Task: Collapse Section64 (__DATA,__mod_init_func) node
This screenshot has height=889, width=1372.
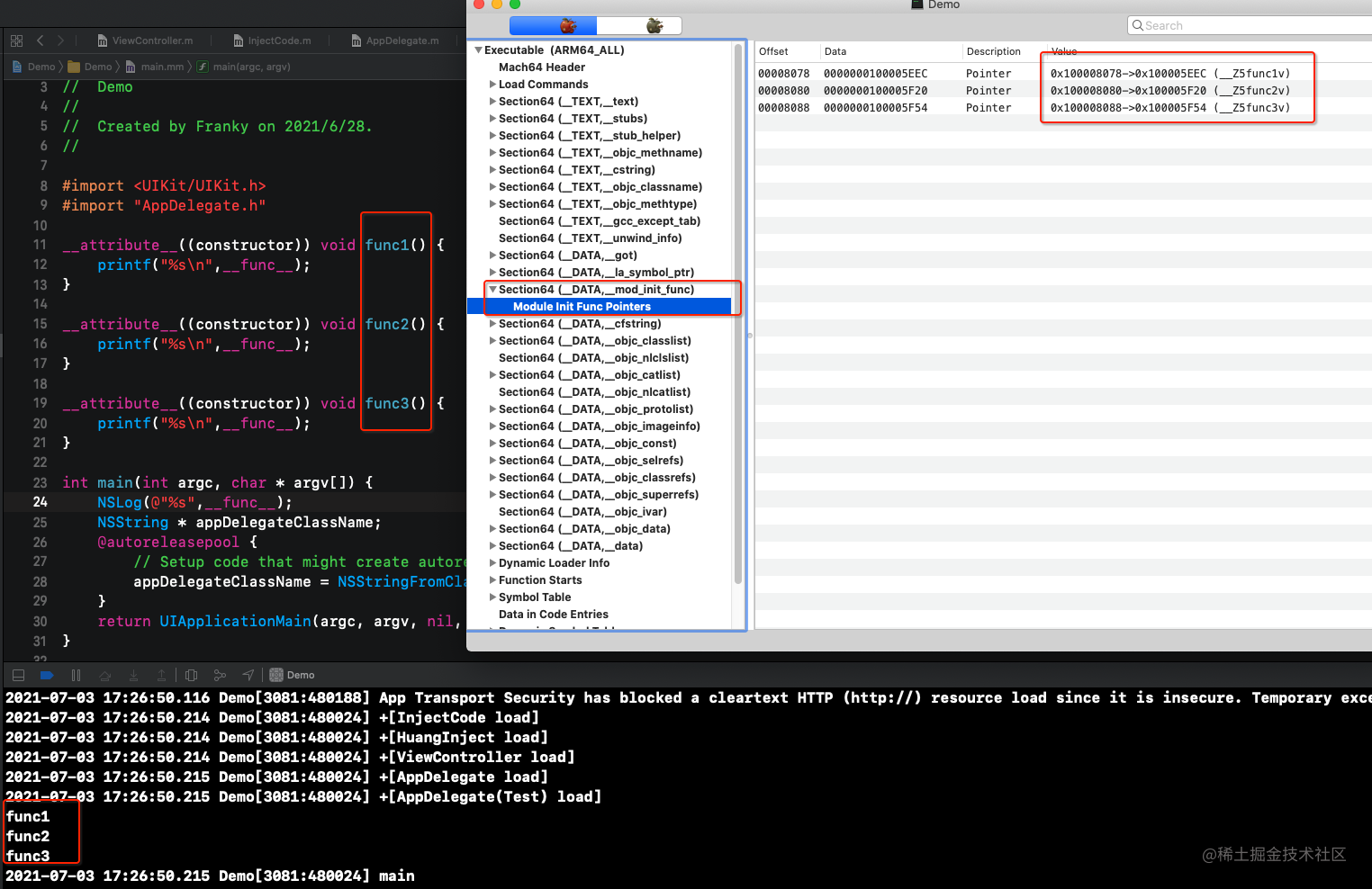Action: tap(492, 290)
